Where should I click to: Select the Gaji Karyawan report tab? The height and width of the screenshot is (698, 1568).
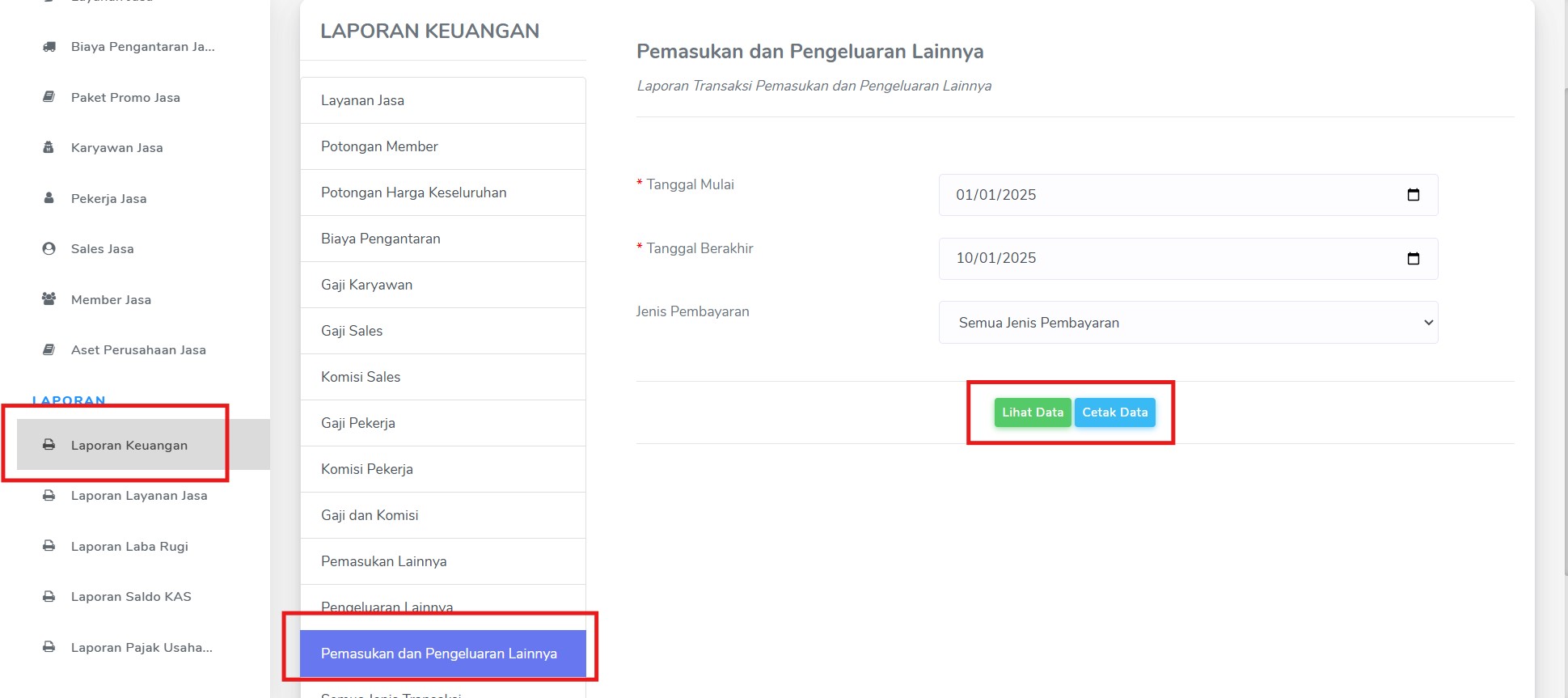pyautogui.click(x=443, y=285)
